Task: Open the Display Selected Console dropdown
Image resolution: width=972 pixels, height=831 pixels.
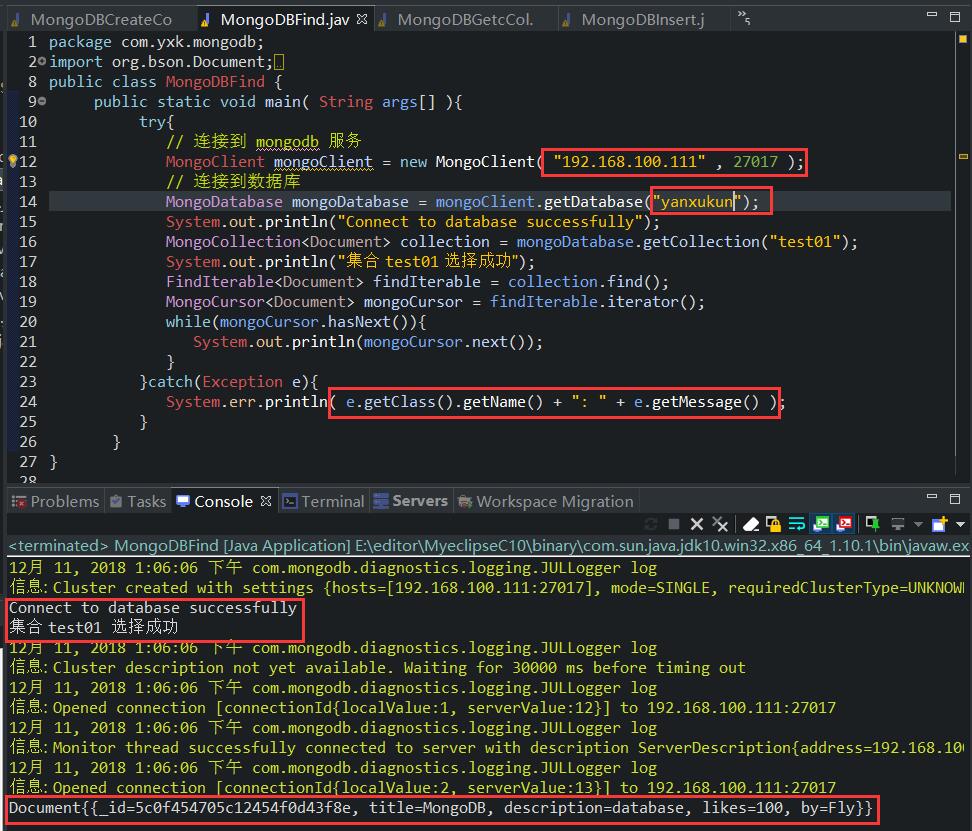Action: click(x=918, y=525)
